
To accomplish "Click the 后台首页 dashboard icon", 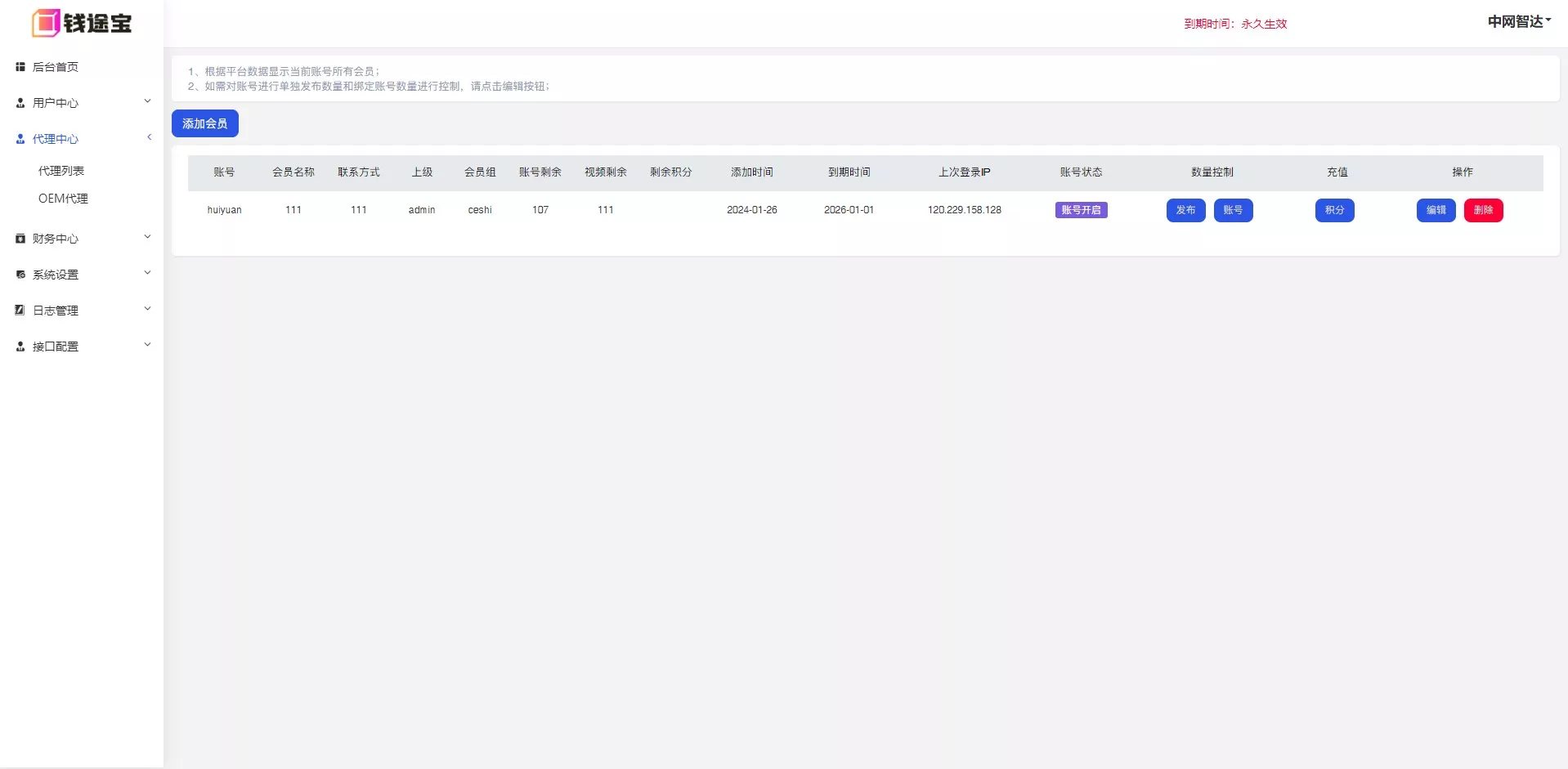I will point(20,67).
